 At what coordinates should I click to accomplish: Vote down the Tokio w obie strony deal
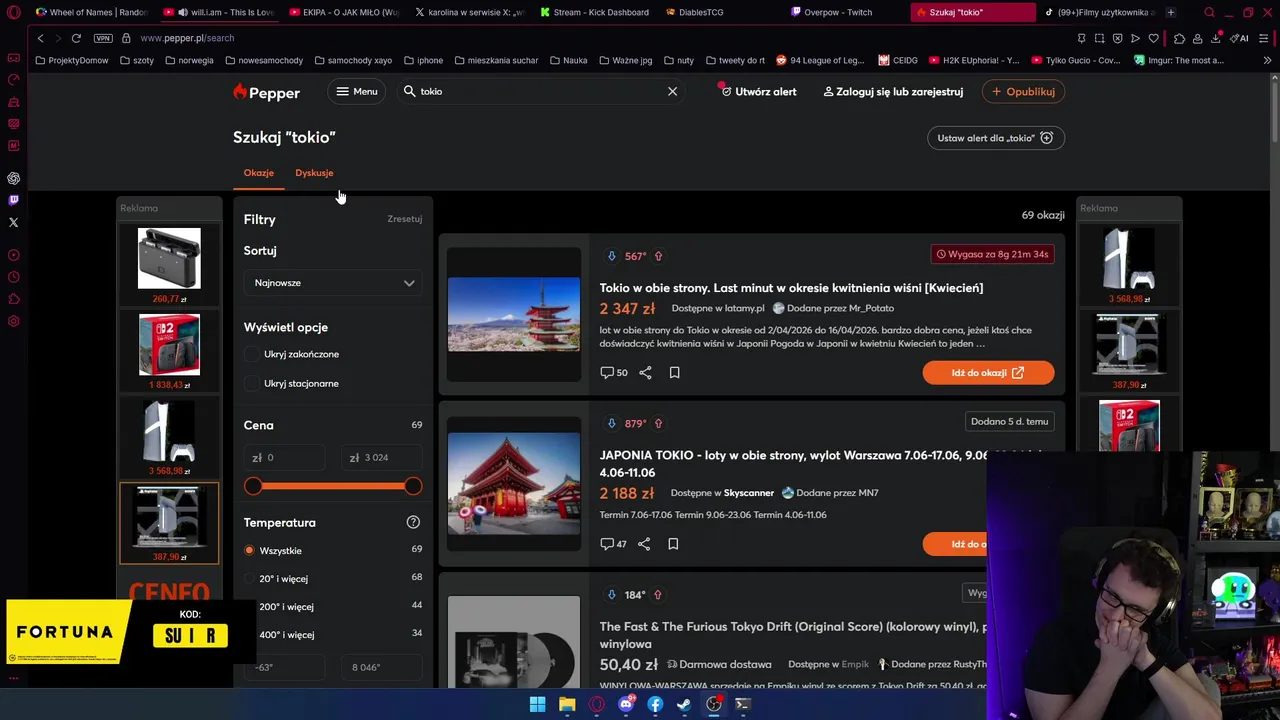[612, 256]
